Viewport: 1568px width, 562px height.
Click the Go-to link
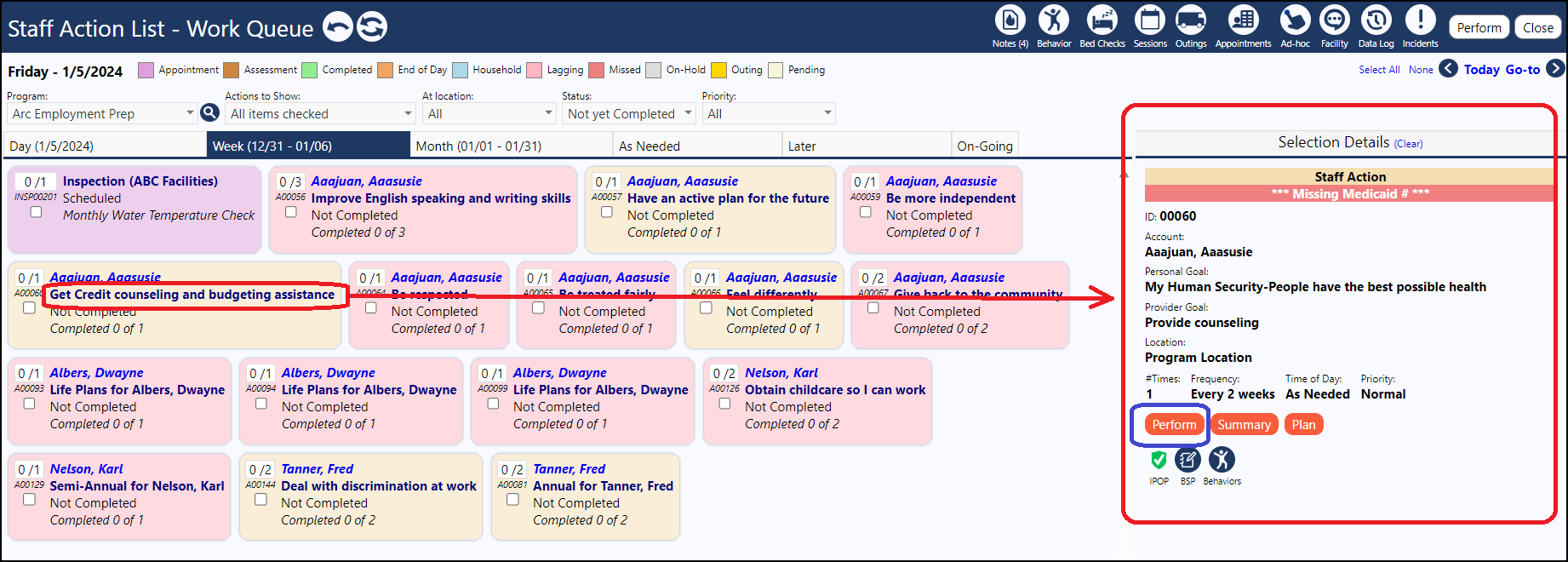[x=1522, y=70]
